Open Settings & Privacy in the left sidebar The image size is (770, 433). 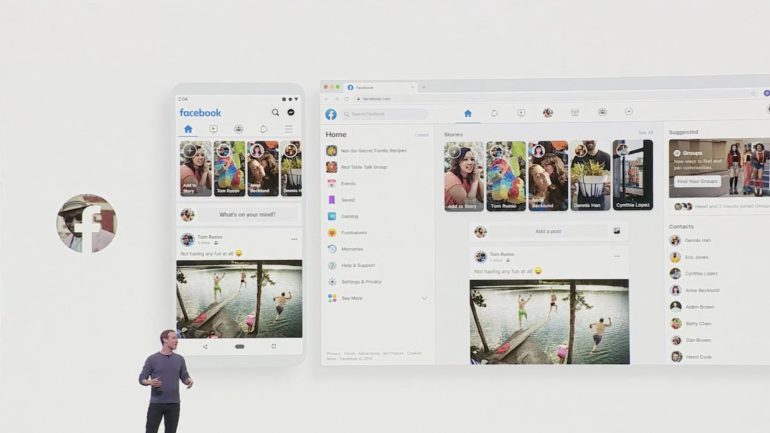pos(354,282)
